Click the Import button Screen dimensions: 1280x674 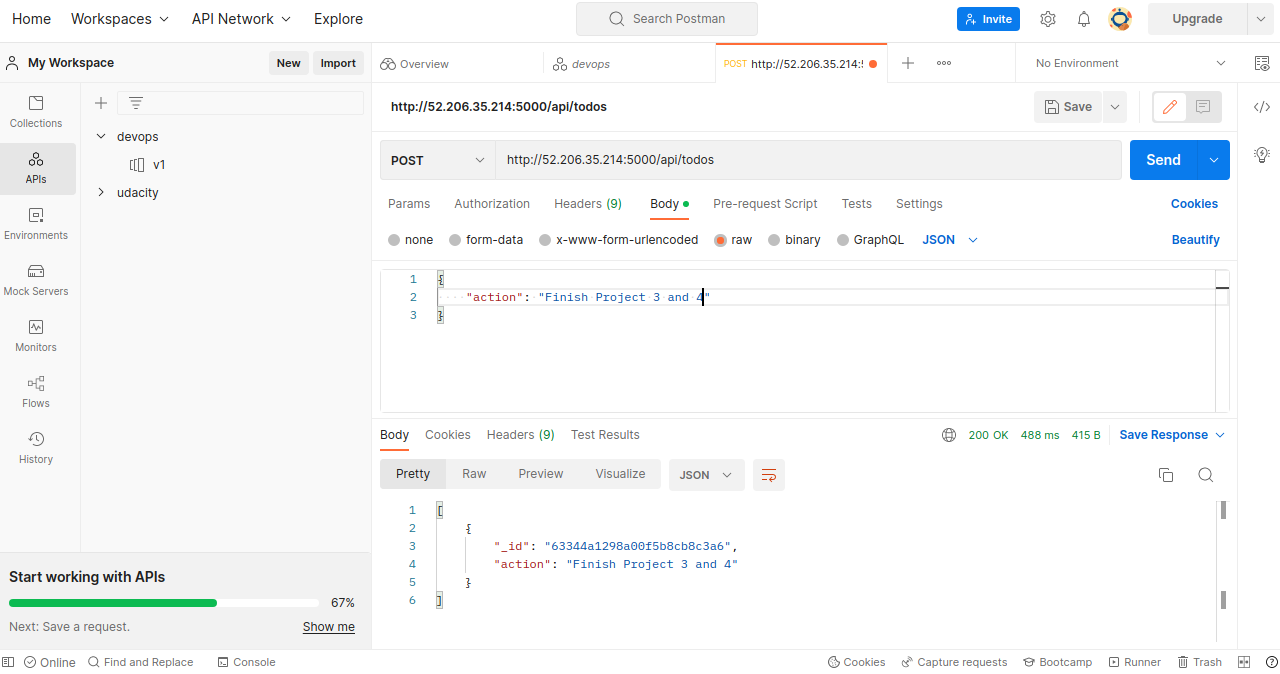coord(338,63)
